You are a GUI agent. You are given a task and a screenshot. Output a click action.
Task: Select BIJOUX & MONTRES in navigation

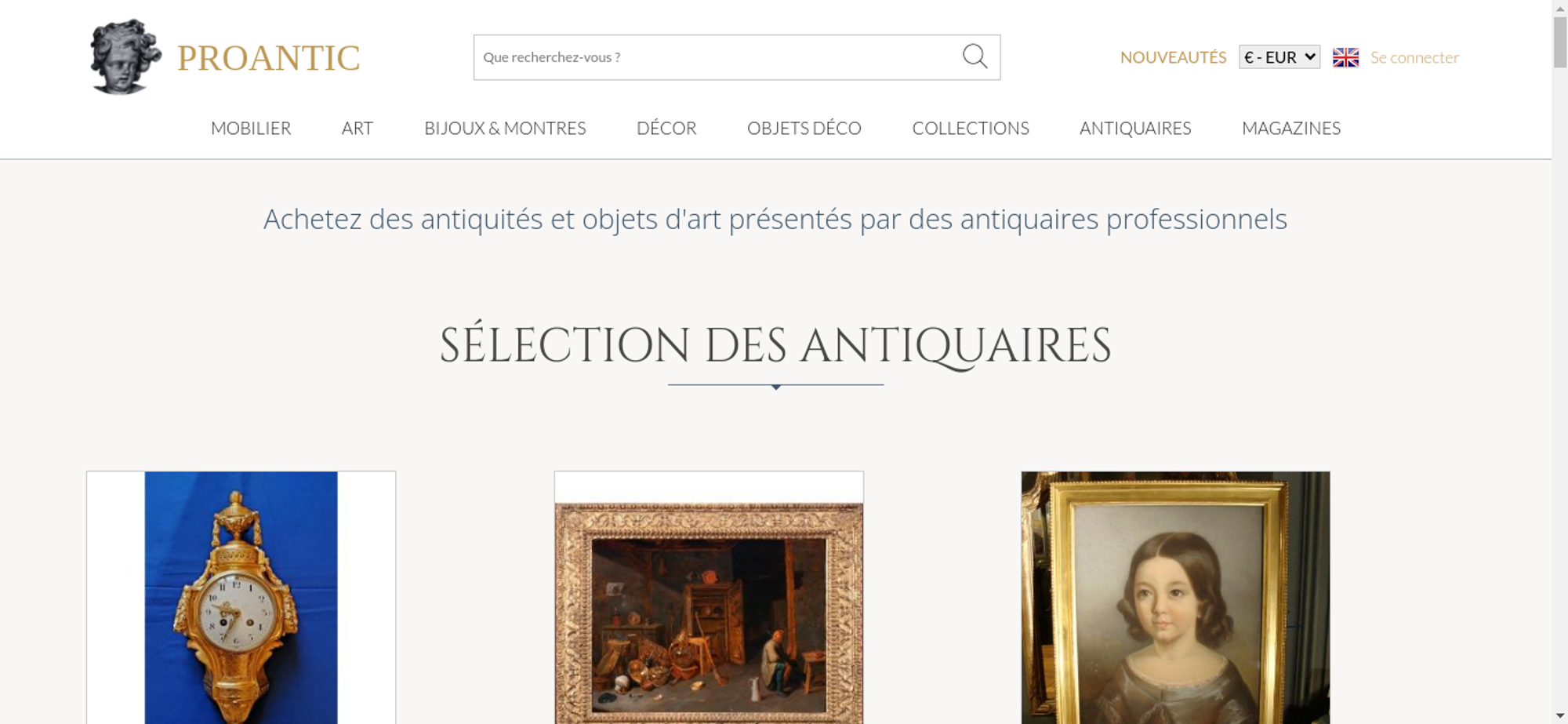point(505,128)
